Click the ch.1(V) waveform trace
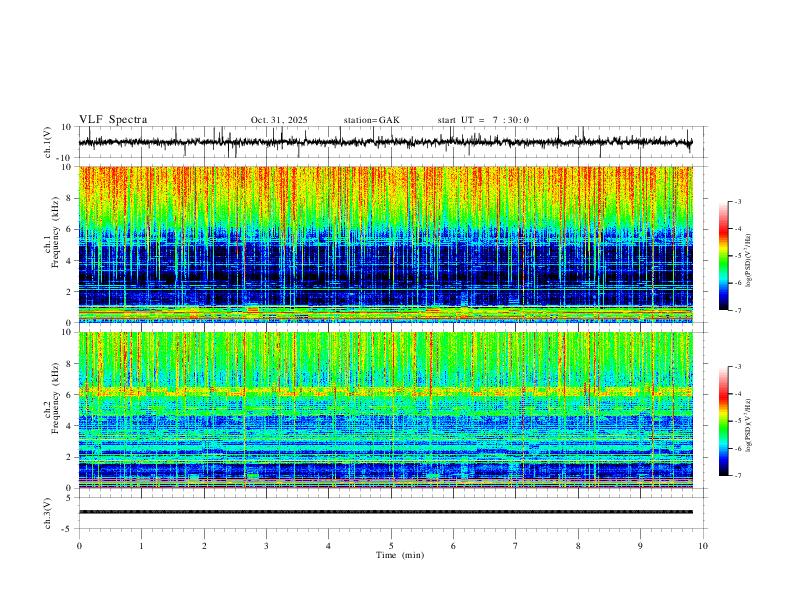Image resolution: width=792 pixels, height=612 pixels. point(386,142)
